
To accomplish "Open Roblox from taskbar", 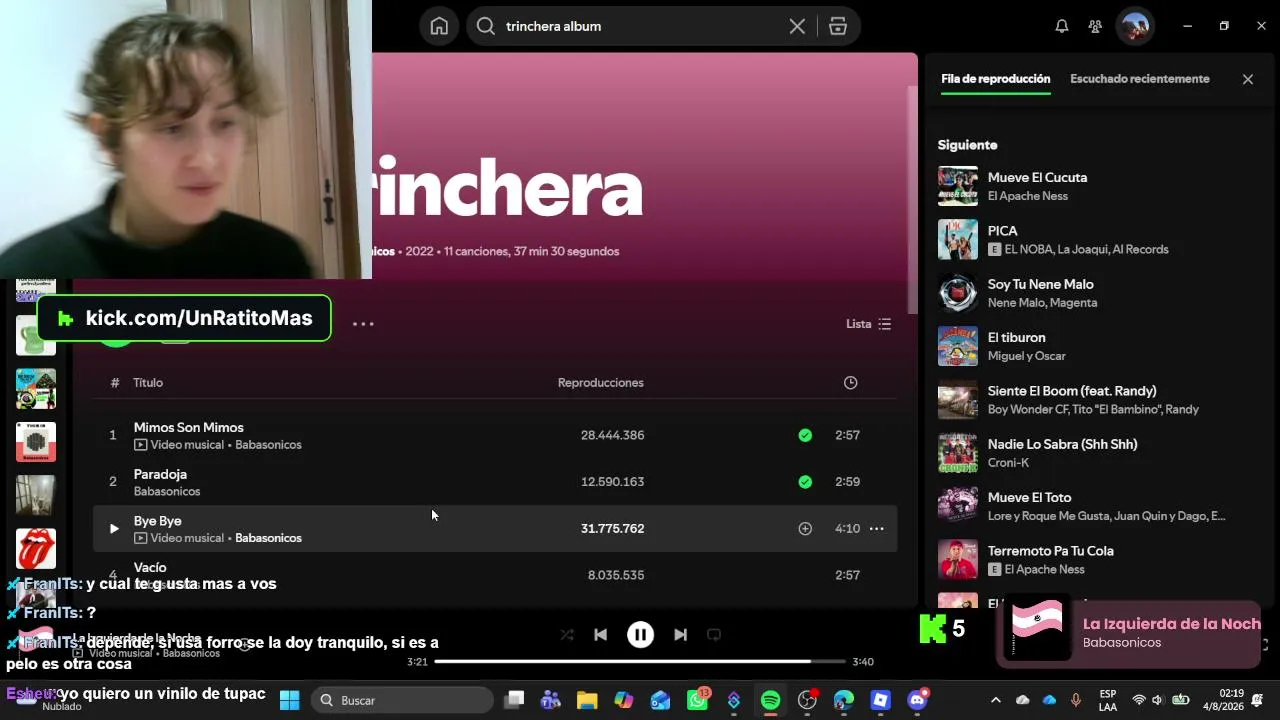I will [880, 700].
